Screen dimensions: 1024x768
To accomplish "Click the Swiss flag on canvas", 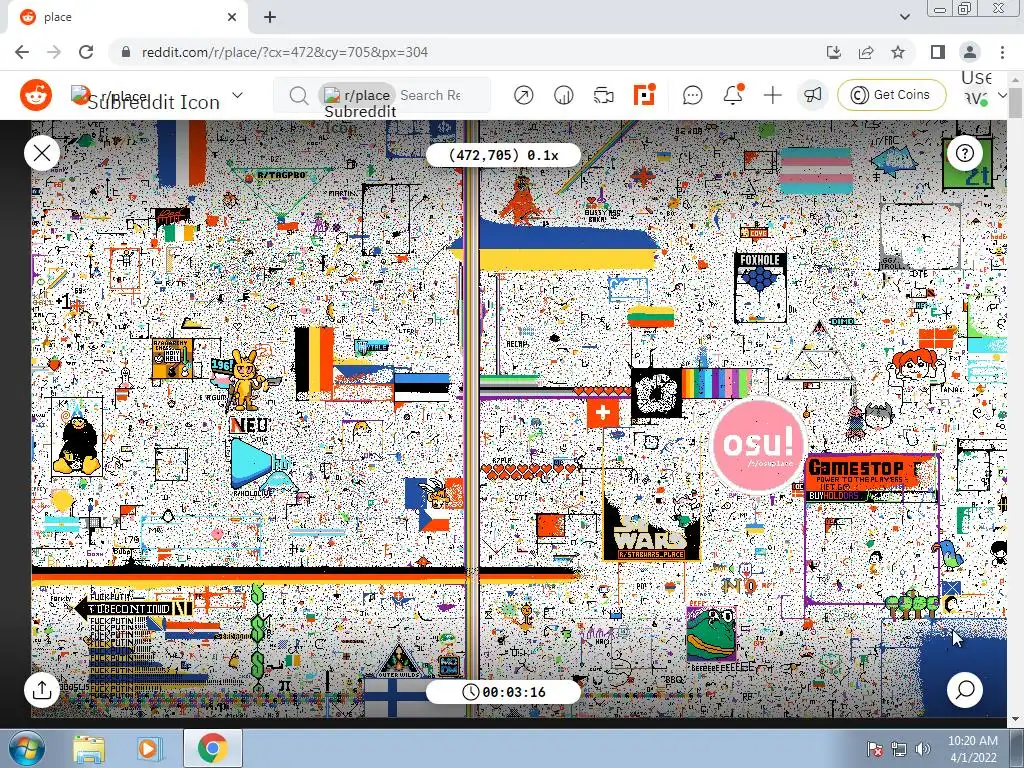I will tap(603, 413).
